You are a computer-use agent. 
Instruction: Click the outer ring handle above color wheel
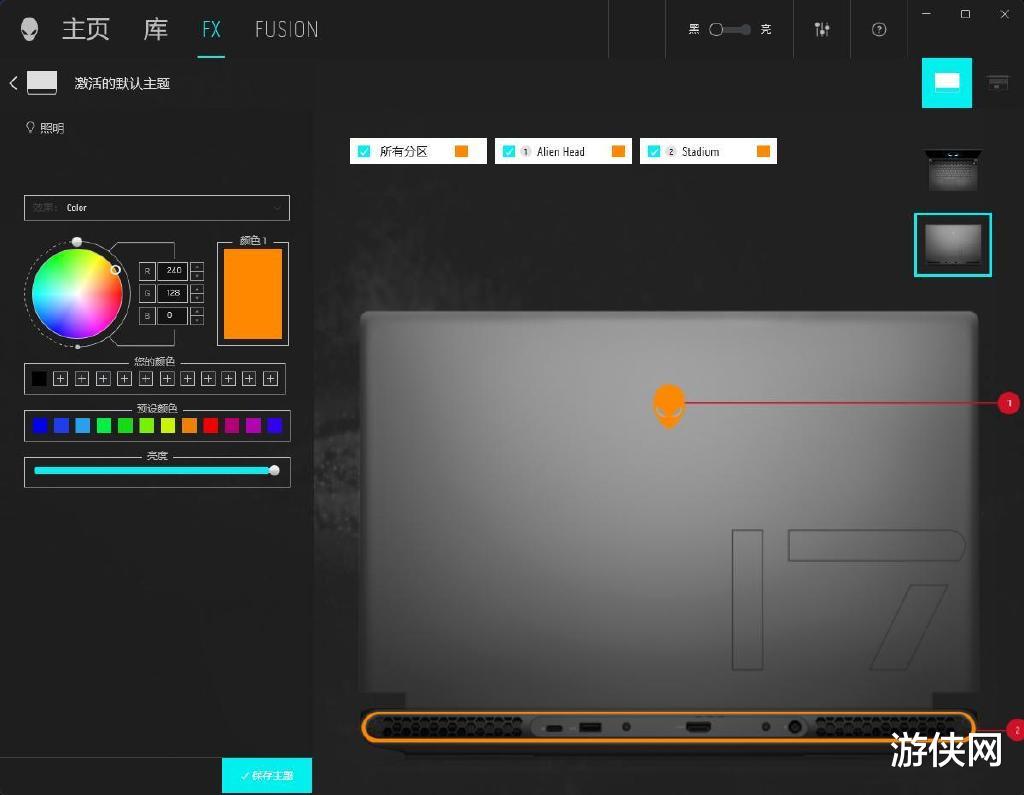[x=77, y=242]
